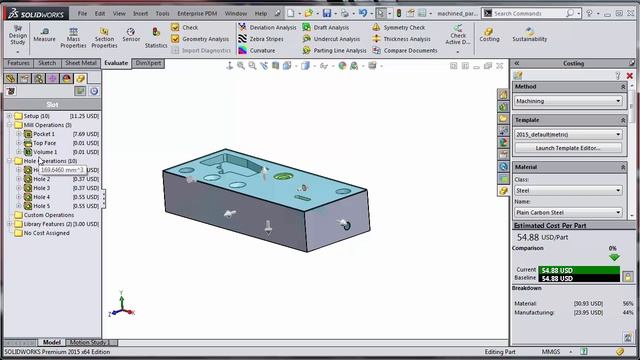This screenshot has height=360, width=640.
Task: Collapse the Template section
Action: point(623,120)
